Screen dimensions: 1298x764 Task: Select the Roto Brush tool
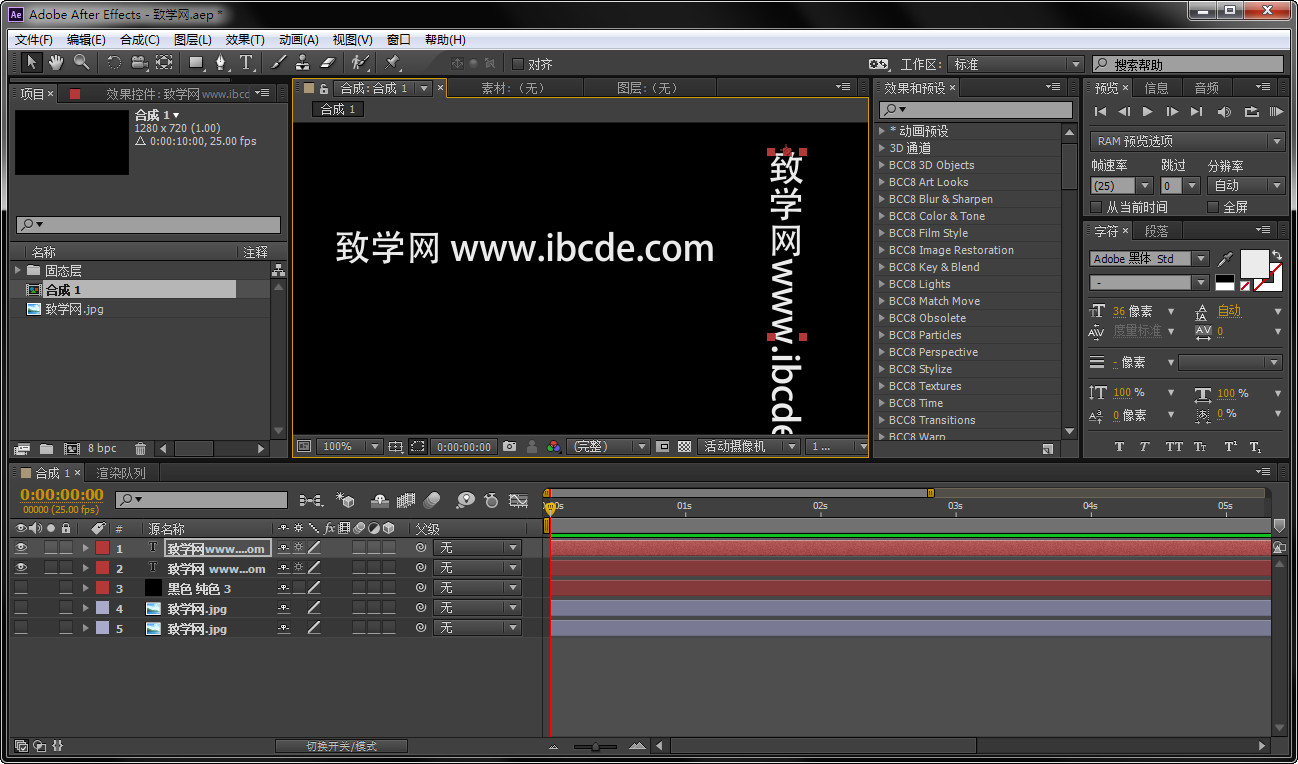point(360,63)
